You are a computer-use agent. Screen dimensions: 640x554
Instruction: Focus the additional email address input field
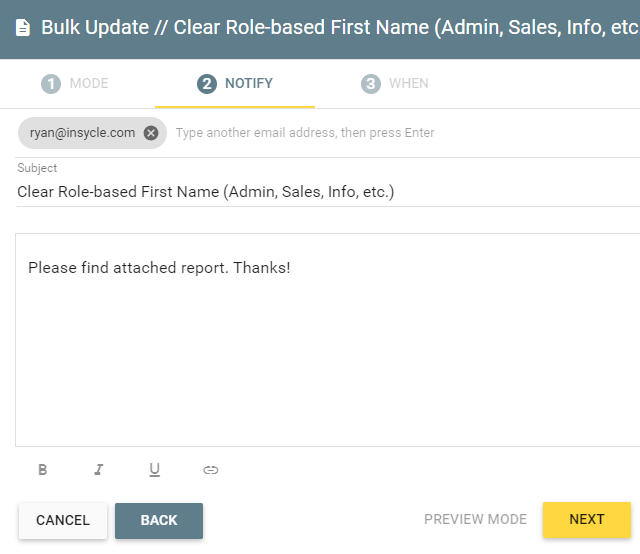pyautogui.click(x=406, y=133)
